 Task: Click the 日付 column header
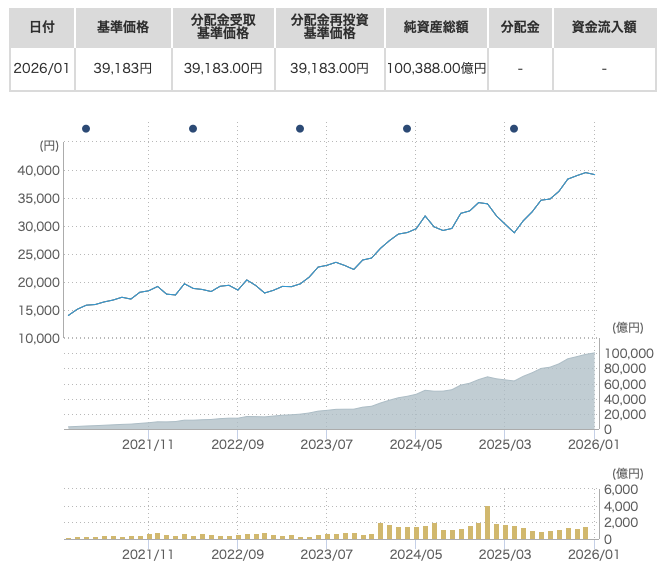pos(40,27)
